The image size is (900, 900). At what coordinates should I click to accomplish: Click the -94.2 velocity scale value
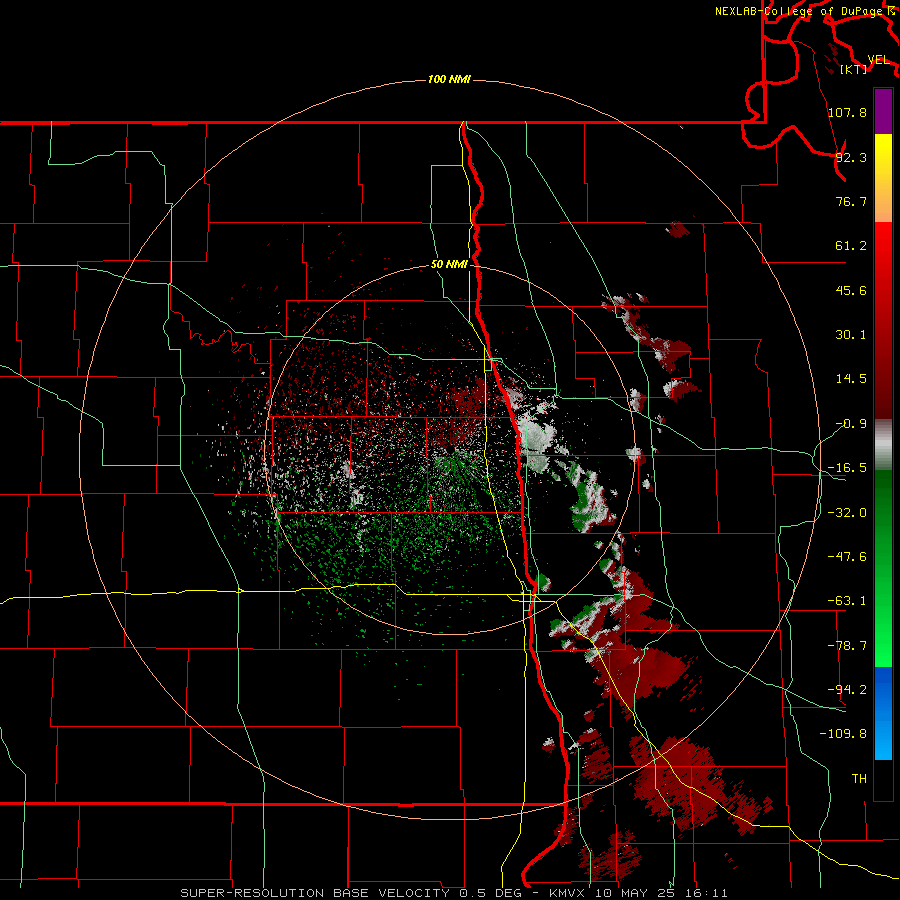(x=847, y=689)
